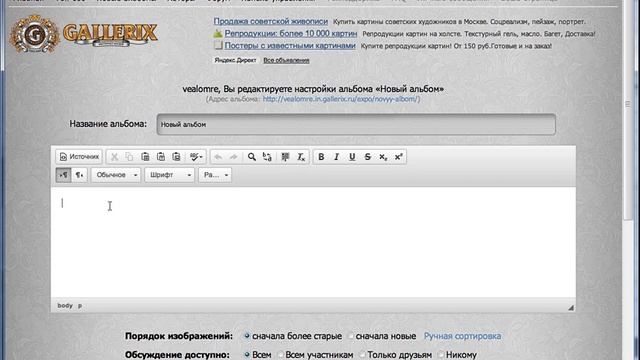Click the Undo arrow icon
This screenshot has width=640, height=360.
point(218,157)
